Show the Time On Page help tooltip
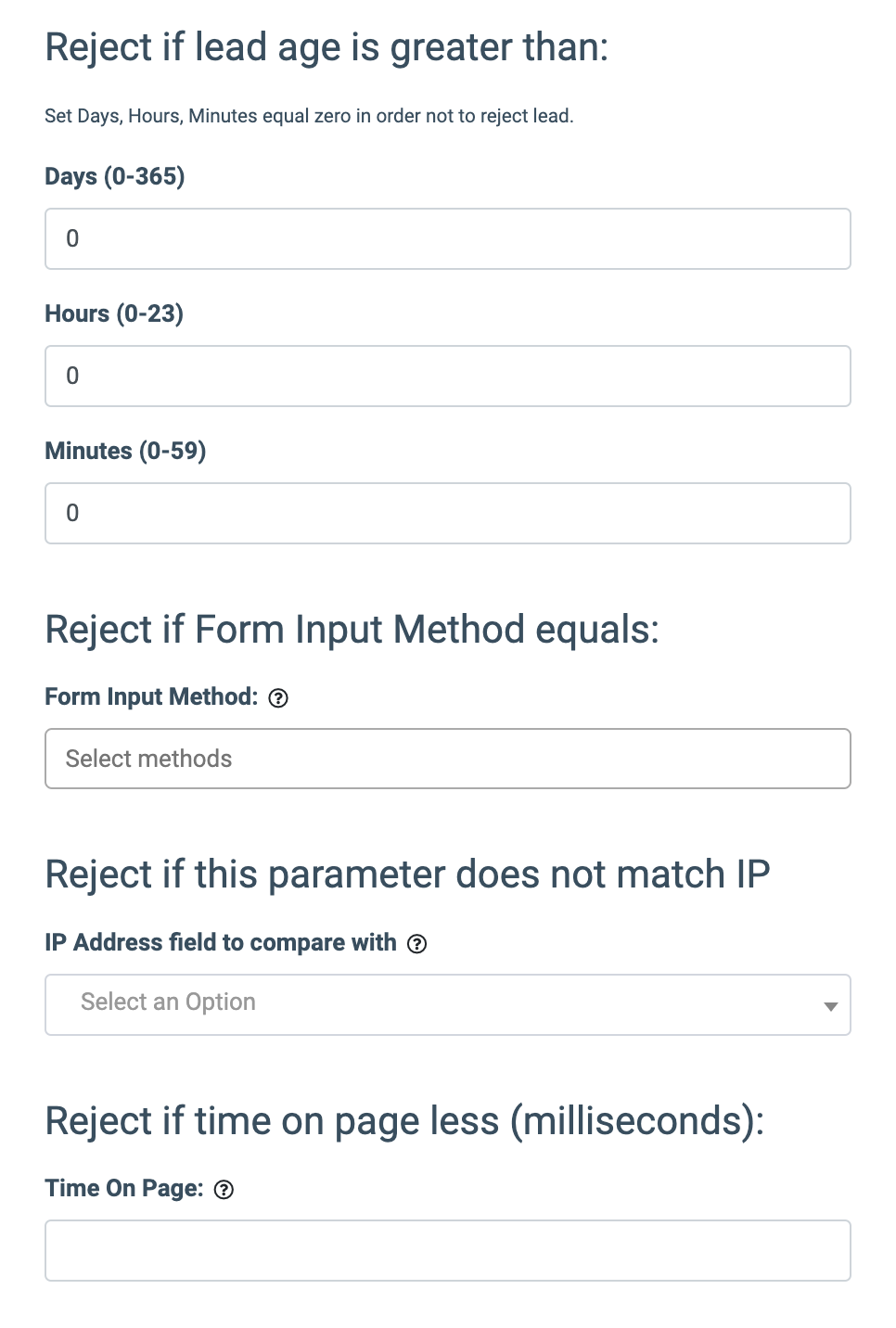This screenshot has height=1328, width=896. 224,1190
